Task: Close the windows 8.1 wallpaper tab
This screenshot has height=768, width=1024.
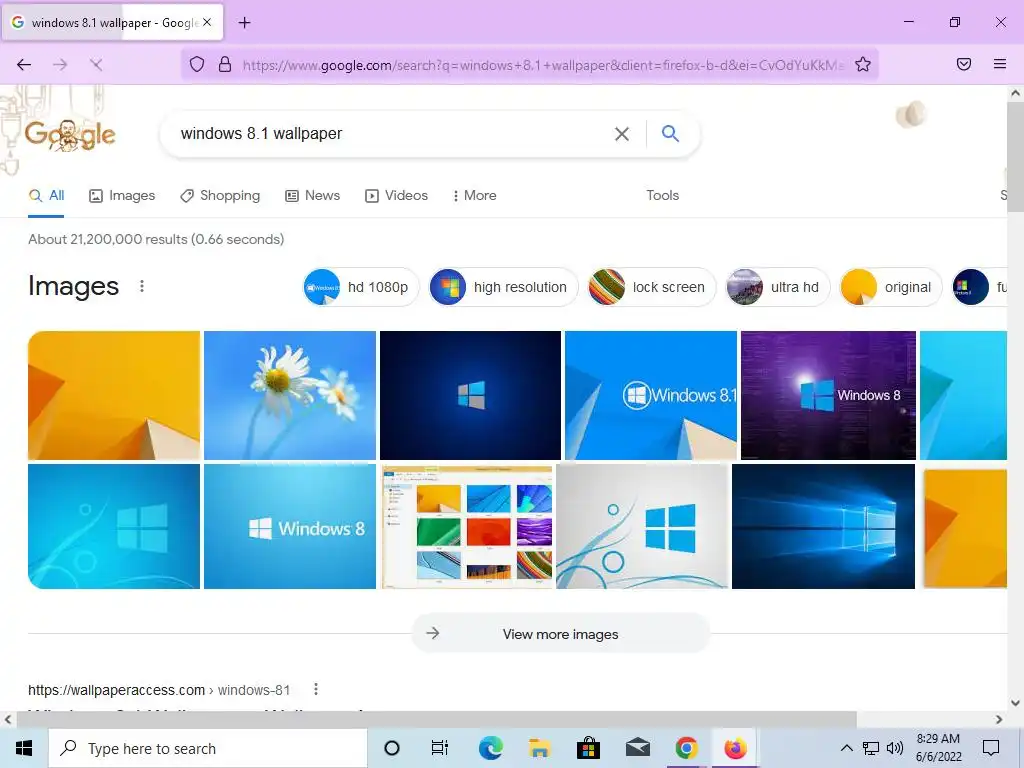Action: pyautogui.click(x=207, y=22)
